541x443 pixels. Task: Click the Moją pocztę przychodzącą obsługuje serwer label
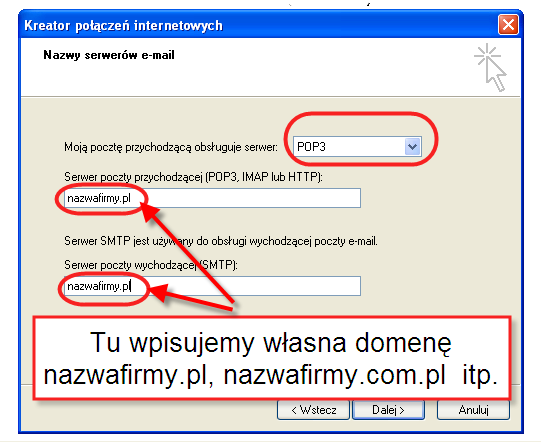(171, 147)
